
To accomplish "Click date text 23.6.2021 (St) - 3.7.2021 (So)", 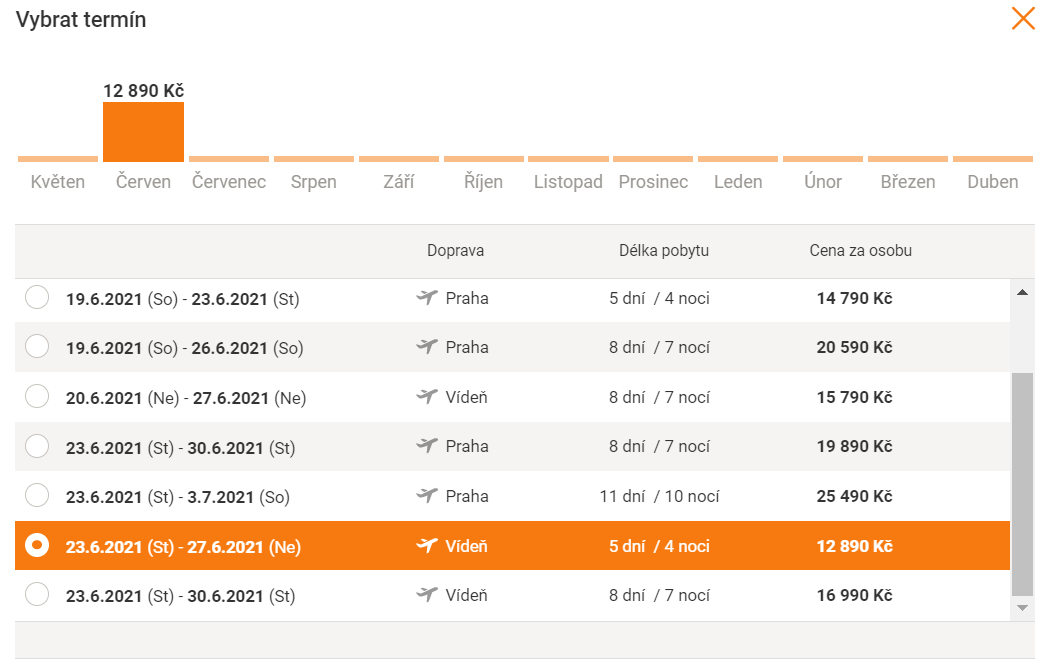I will tap(177, 497).
